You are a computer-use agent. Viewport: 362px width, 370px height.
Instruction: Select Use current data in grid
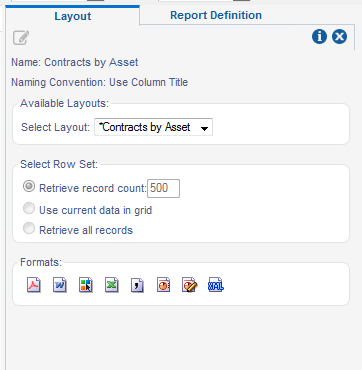pos(29,209)
